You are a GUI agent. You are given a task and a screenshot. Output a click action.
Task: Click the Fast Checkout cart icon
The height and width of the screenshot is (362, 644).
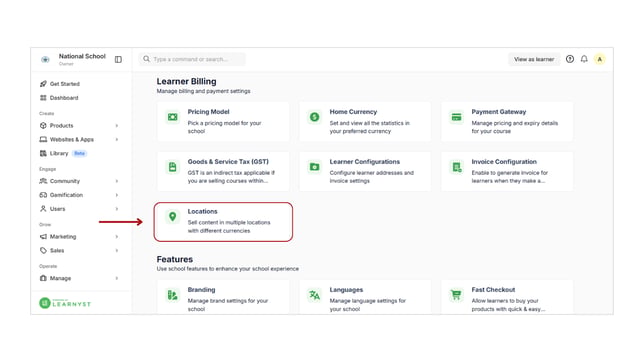[x=456, y=295]
